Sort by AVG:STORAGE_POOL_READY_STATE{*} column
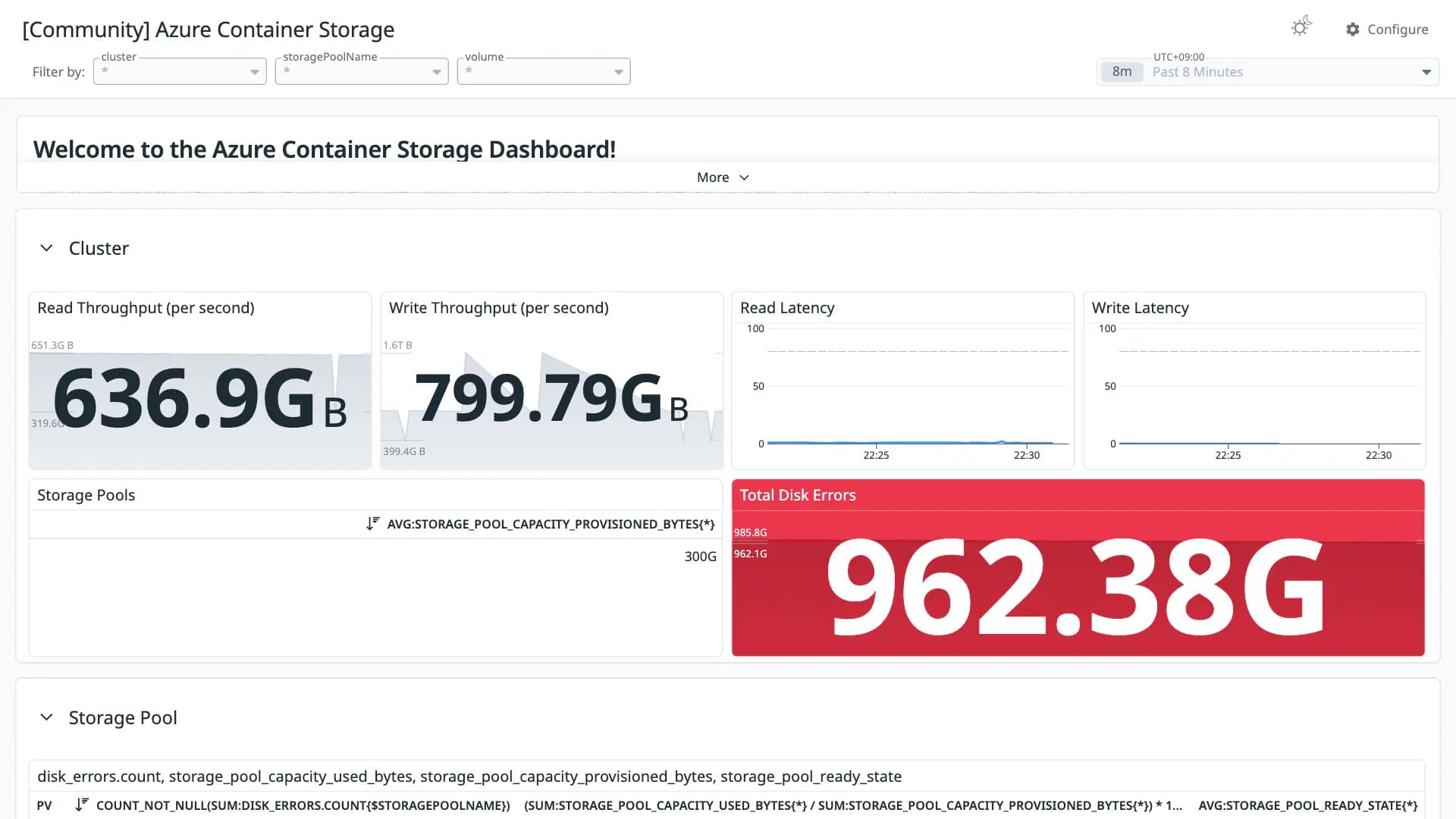Image resolution: width=1456 pixels, height=819 pixels. (1308, 805)
